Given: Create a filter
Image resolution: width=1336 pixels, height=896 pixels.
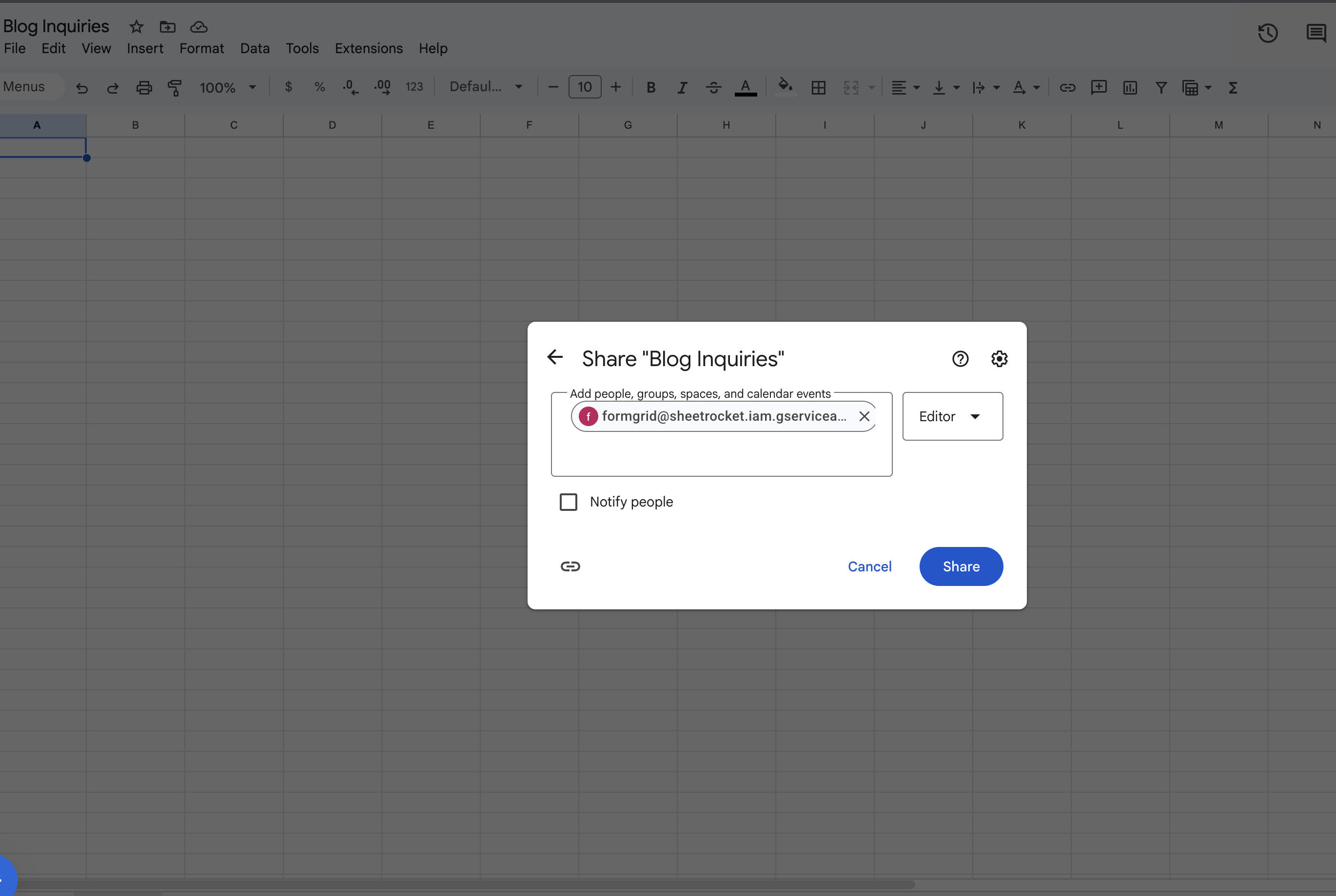Looking at the screenshot, I should (1161, 87).
